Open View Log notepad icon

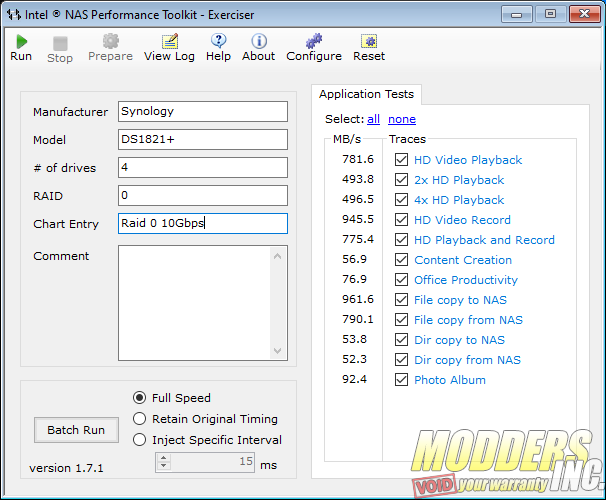pyautogui.click(x=170, y=41)
